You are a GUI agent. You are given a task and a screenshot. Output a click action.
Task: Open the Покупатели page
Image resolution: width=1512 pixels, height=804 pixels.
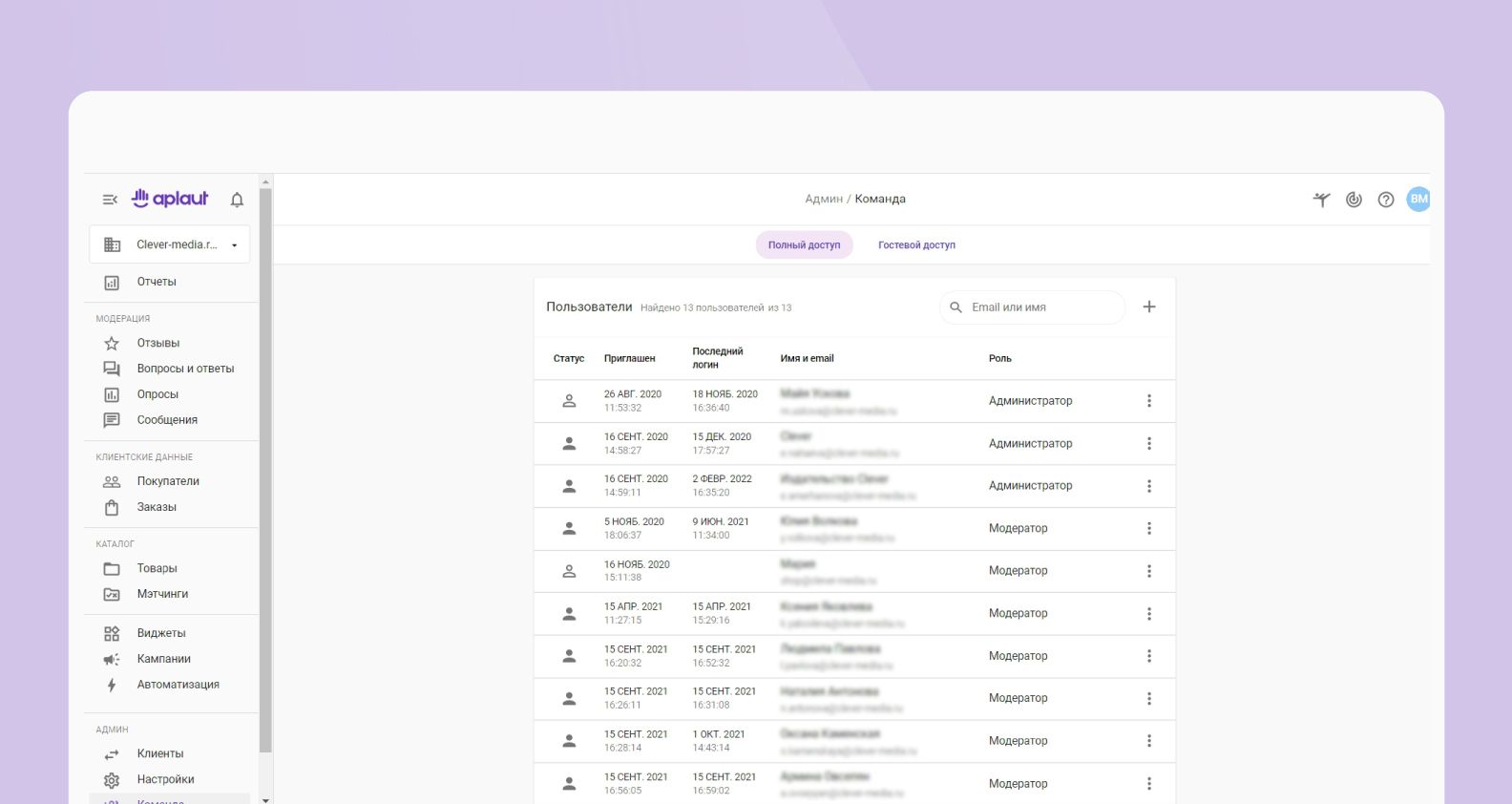(168, 481)
